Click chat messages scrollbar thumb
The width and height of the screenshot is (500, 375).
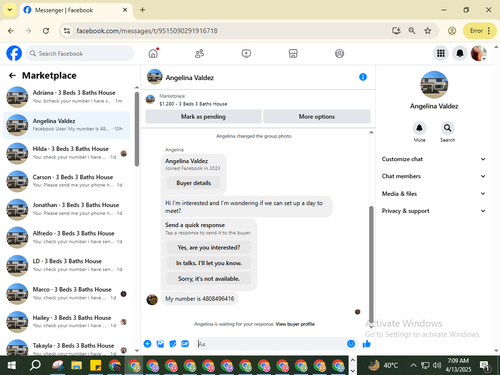pyautogui.click(x=371, y=264)
